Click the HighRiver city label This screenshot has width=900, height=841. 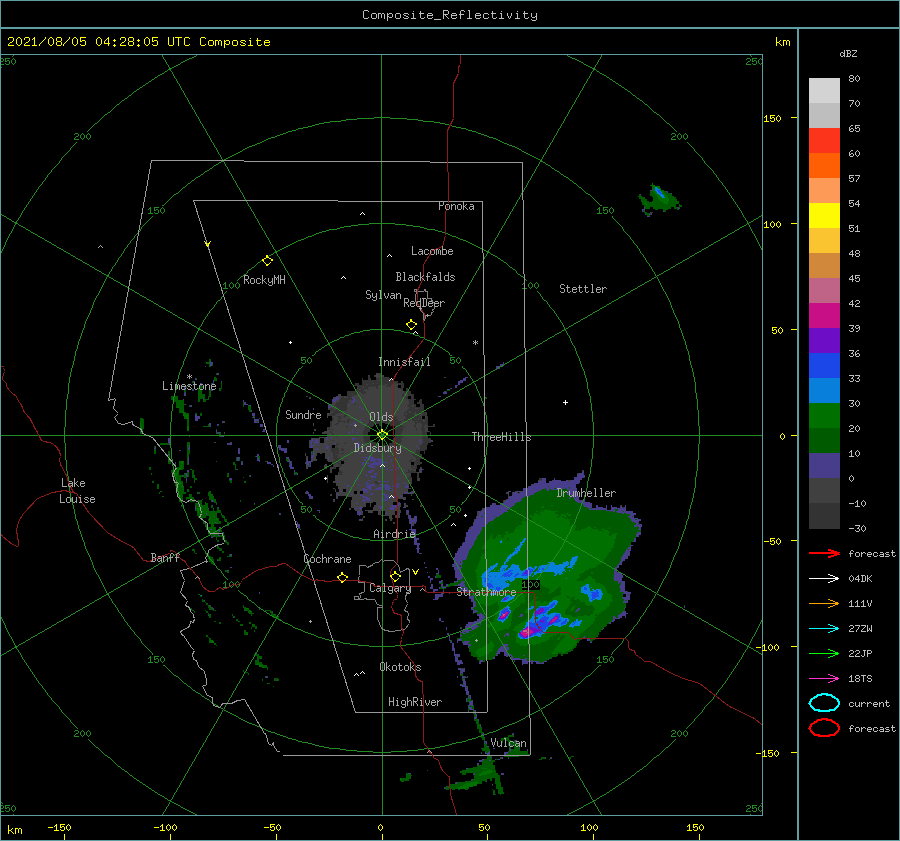click(x=414, y=702)
